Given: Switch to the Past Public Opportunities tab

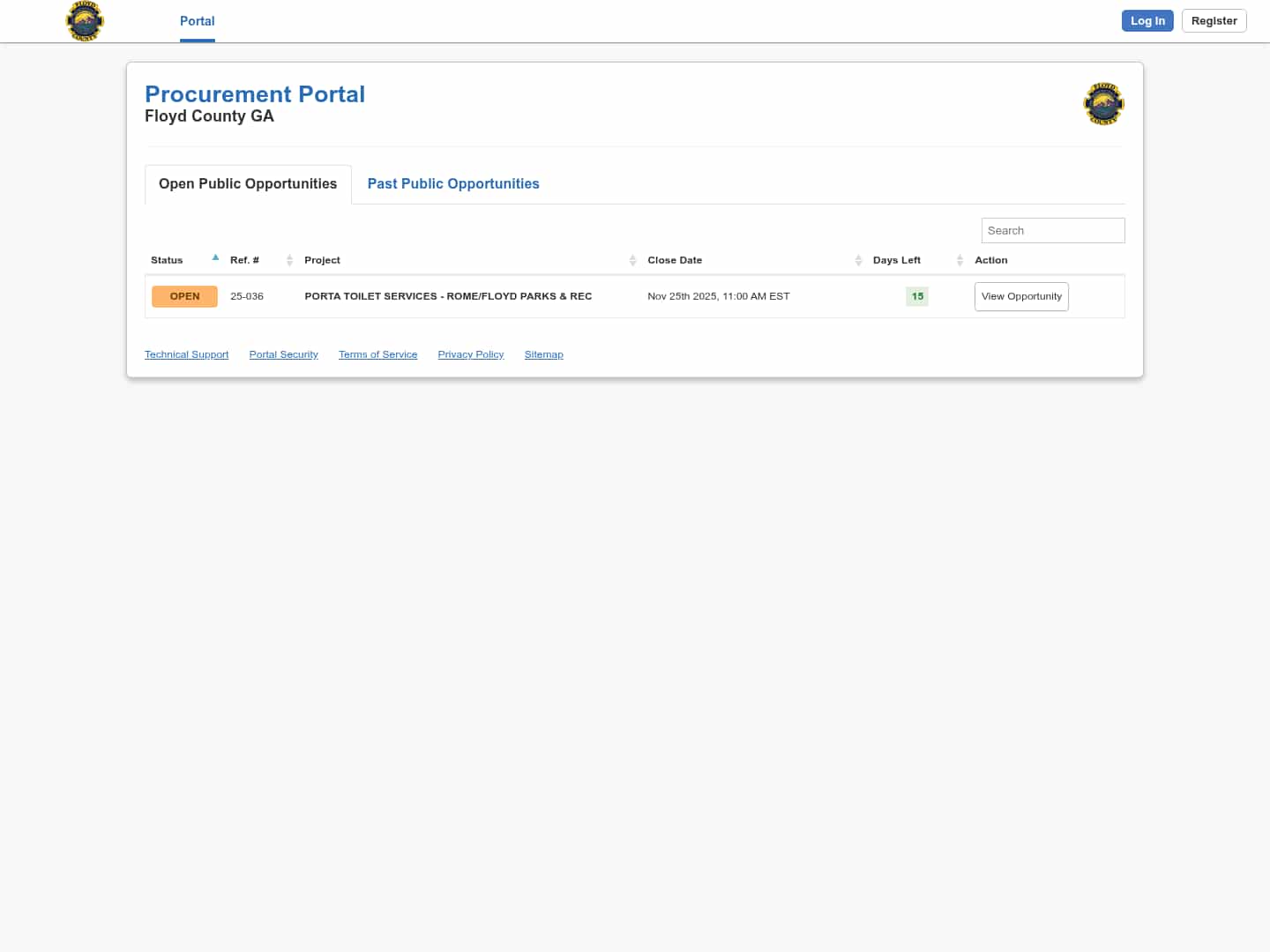Looking at the screenshot, I should point(453,183).
